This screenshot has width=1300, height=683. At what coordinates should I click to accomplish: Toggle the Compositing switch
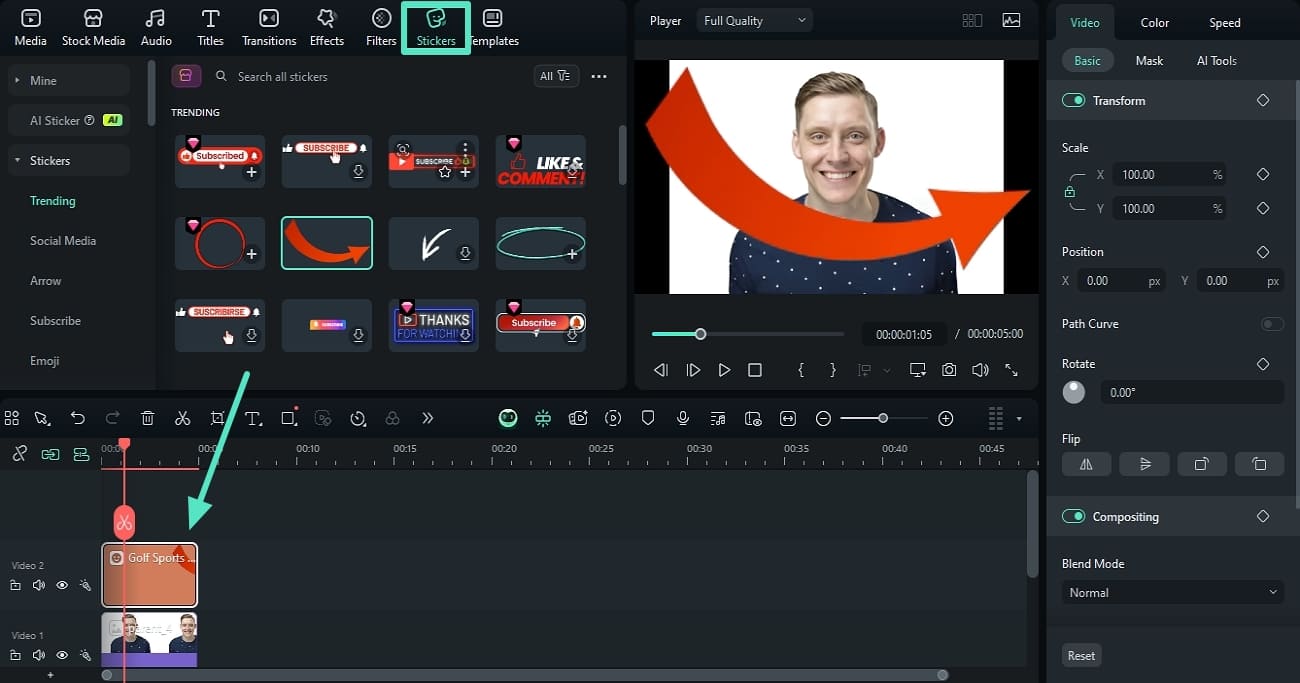(1073, 516)
